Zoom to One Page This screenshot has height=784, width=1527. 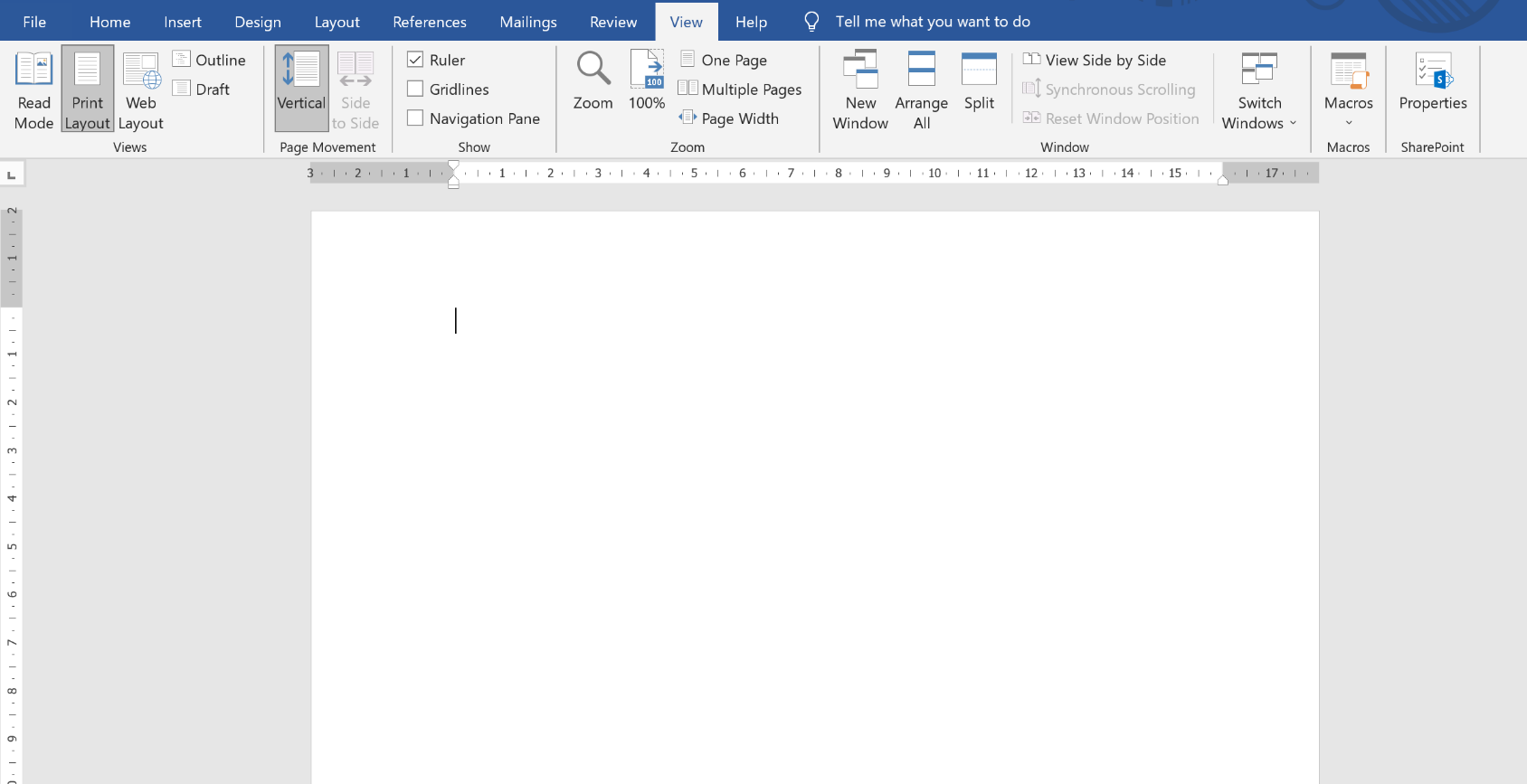click(x=723, y=60)
